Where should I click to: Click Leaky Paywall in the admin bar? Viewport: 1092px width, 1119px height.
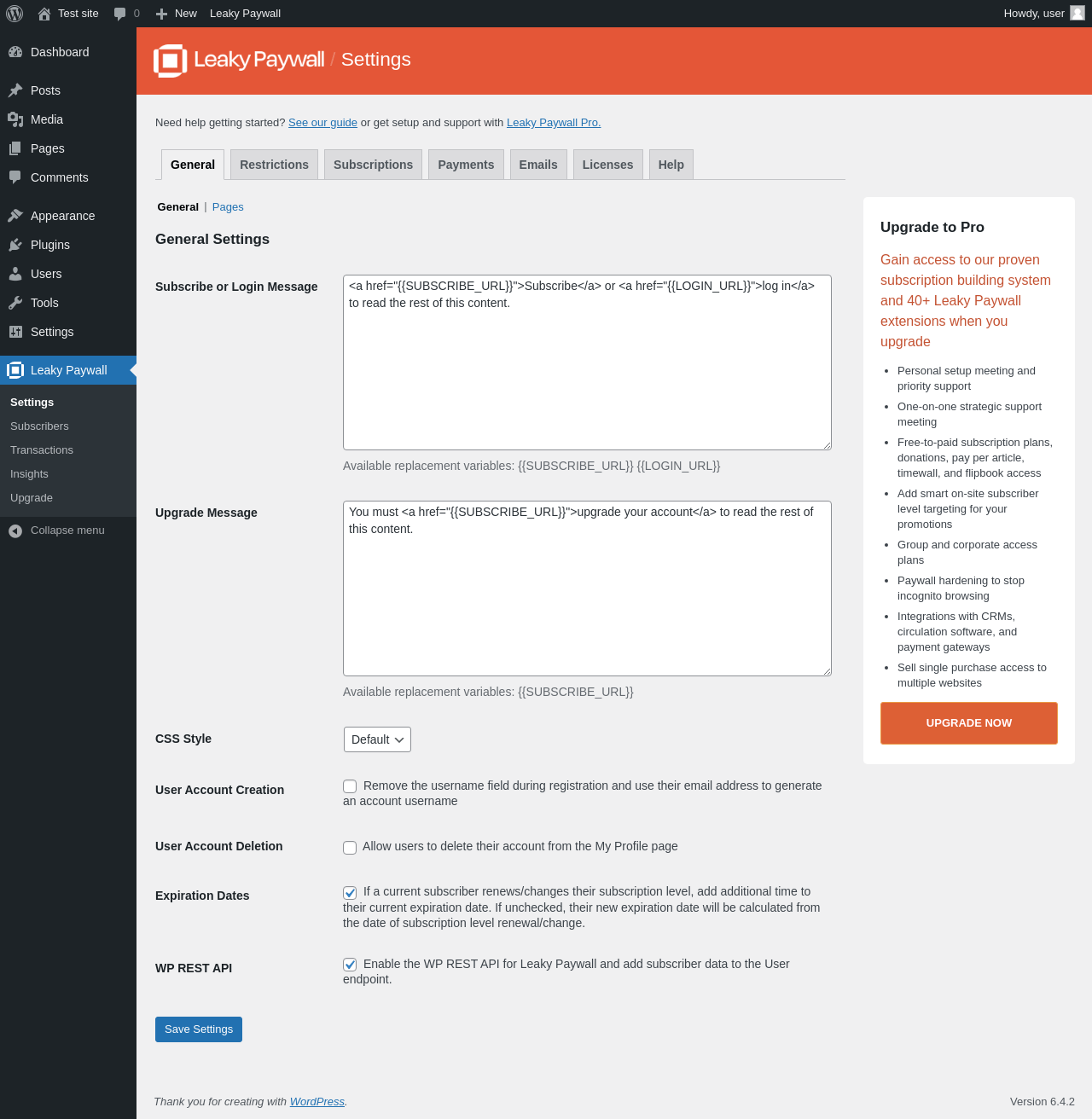coord(245,14)
